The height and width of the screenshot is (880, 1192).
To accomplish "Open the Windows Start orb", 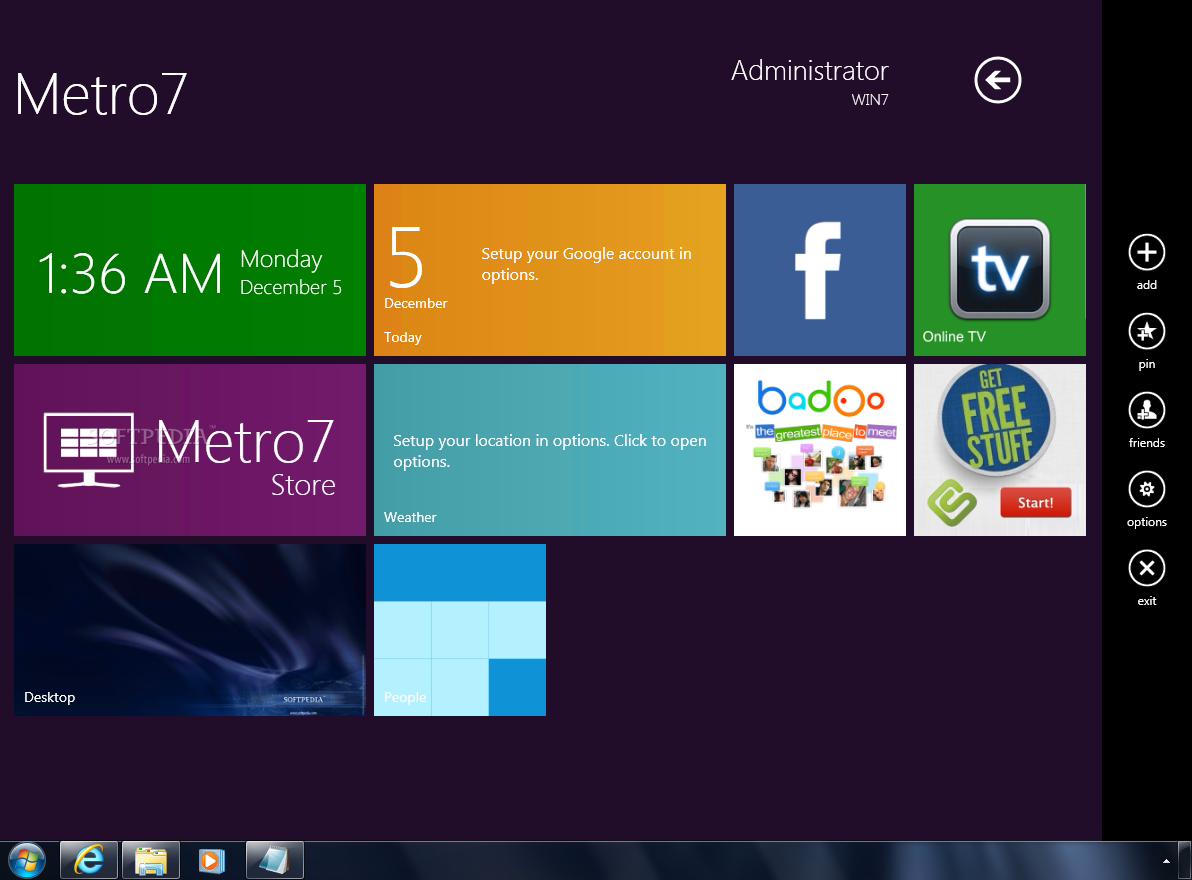I will coord(27,860).
